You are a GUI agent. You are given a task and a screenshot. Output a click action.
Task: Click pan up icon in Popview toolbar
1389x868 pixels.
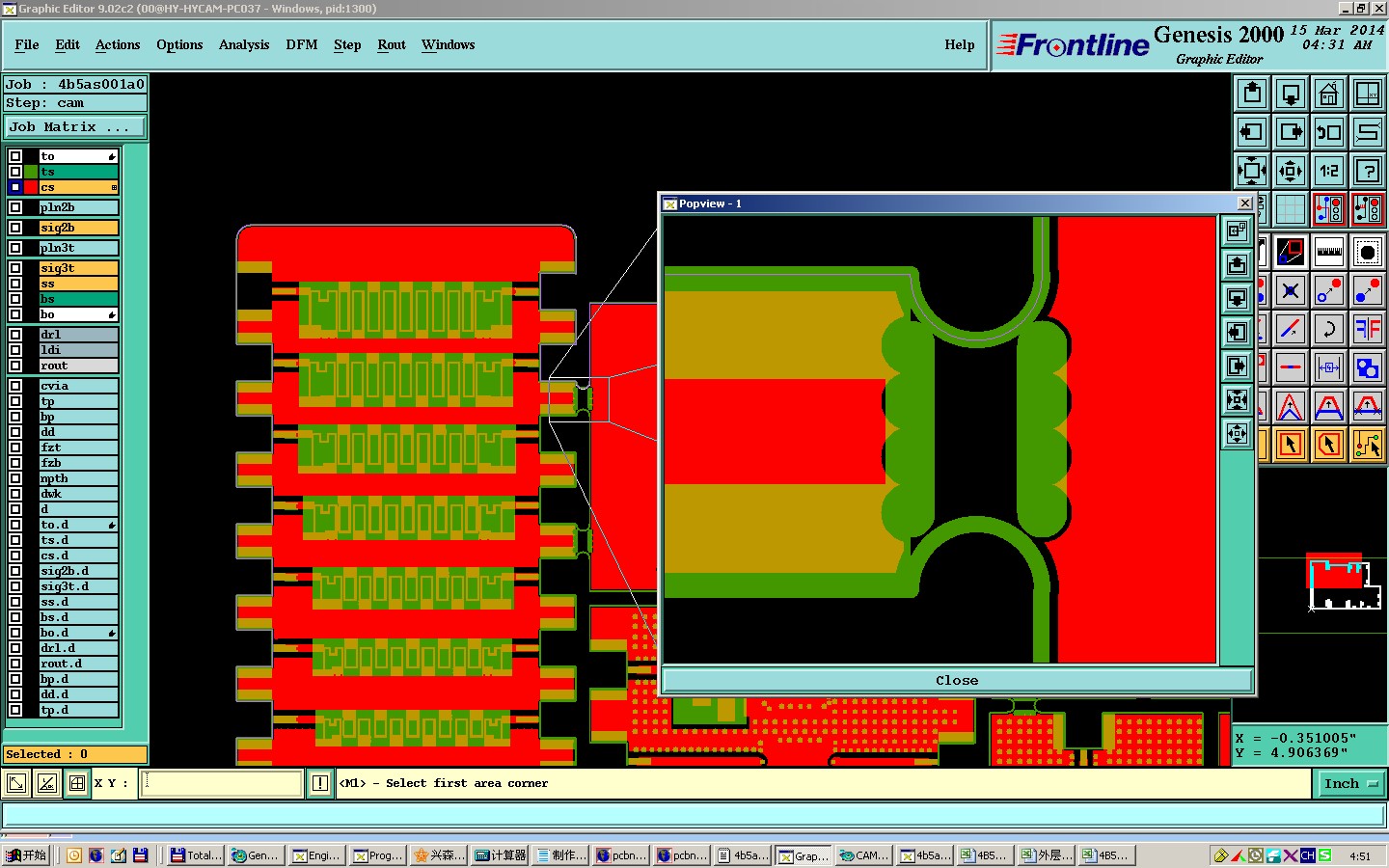(1238, 264)
